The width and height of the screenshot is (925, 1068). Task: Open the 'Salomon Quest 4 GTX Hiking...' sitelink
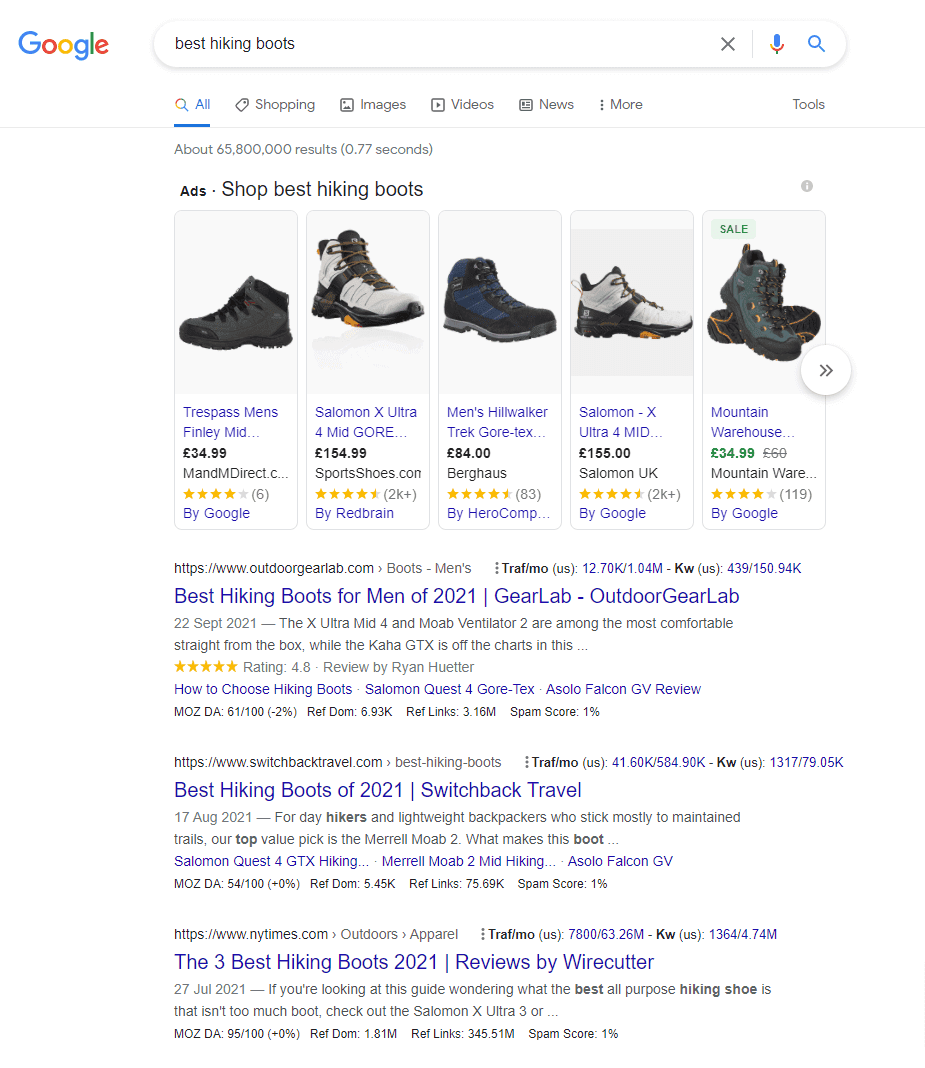tap(272, 862)
